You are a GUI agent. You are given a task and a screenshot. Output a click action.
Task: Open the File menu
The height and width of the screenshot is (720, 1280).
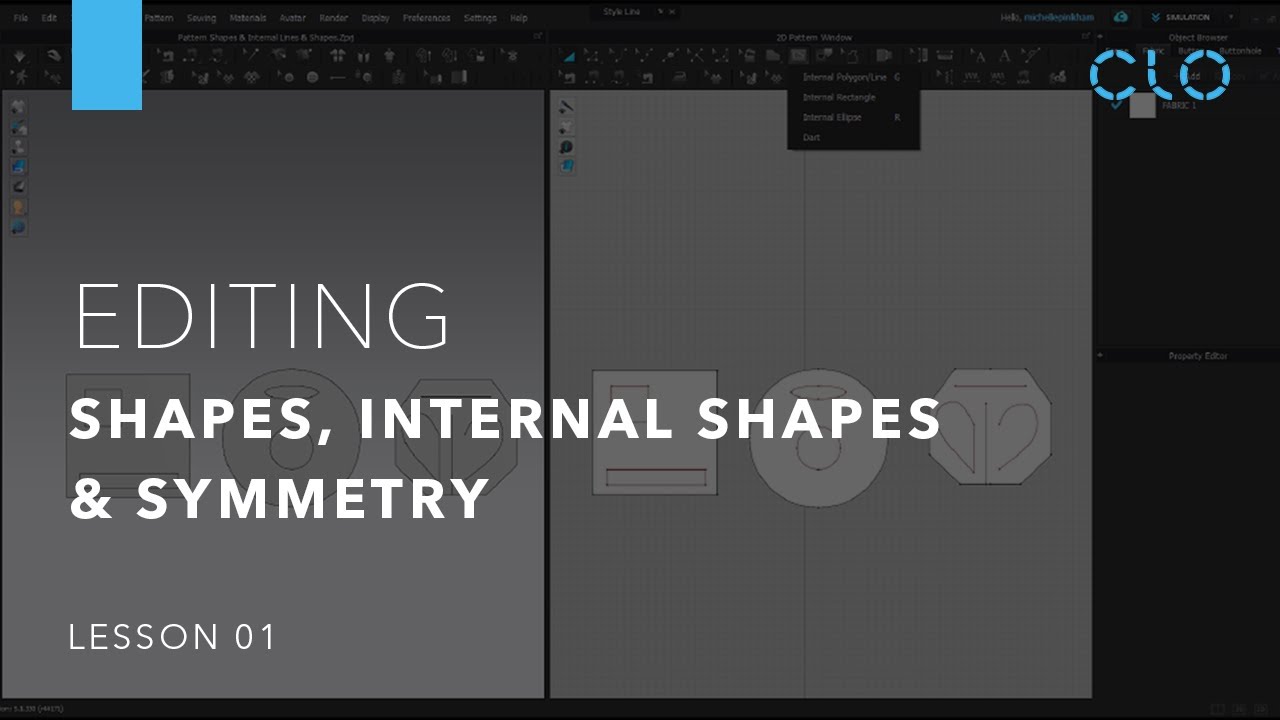pos(21,18)
